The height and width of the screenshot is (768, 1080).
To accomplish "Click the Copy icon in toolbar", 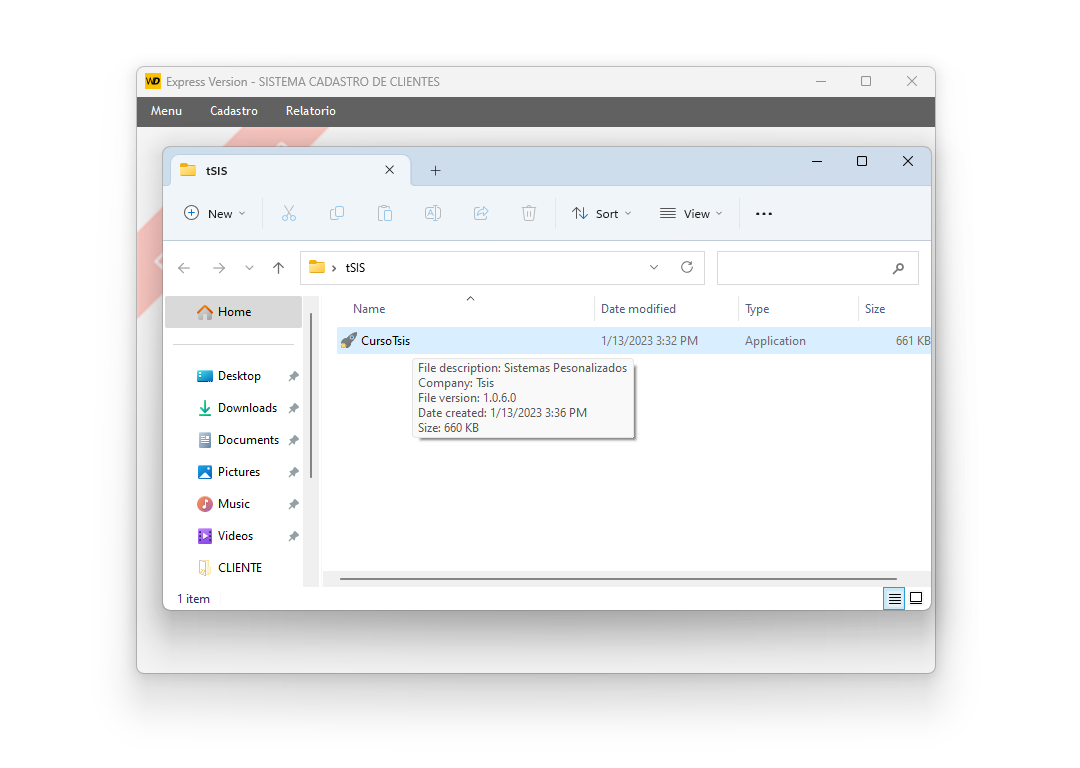I will [x=337, y=213].
